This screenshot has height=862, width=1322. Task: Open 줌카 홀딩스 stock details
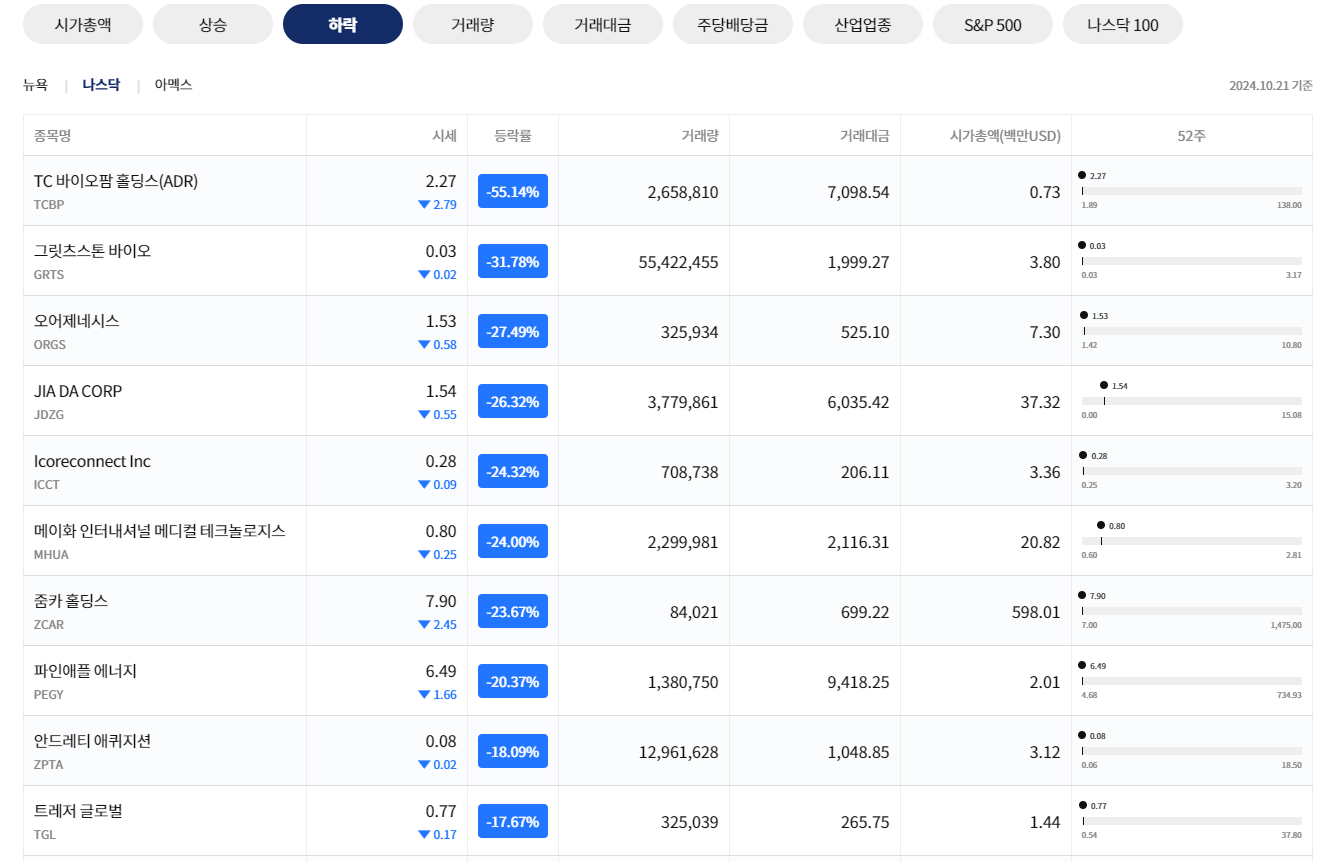(x=71, y=601)
